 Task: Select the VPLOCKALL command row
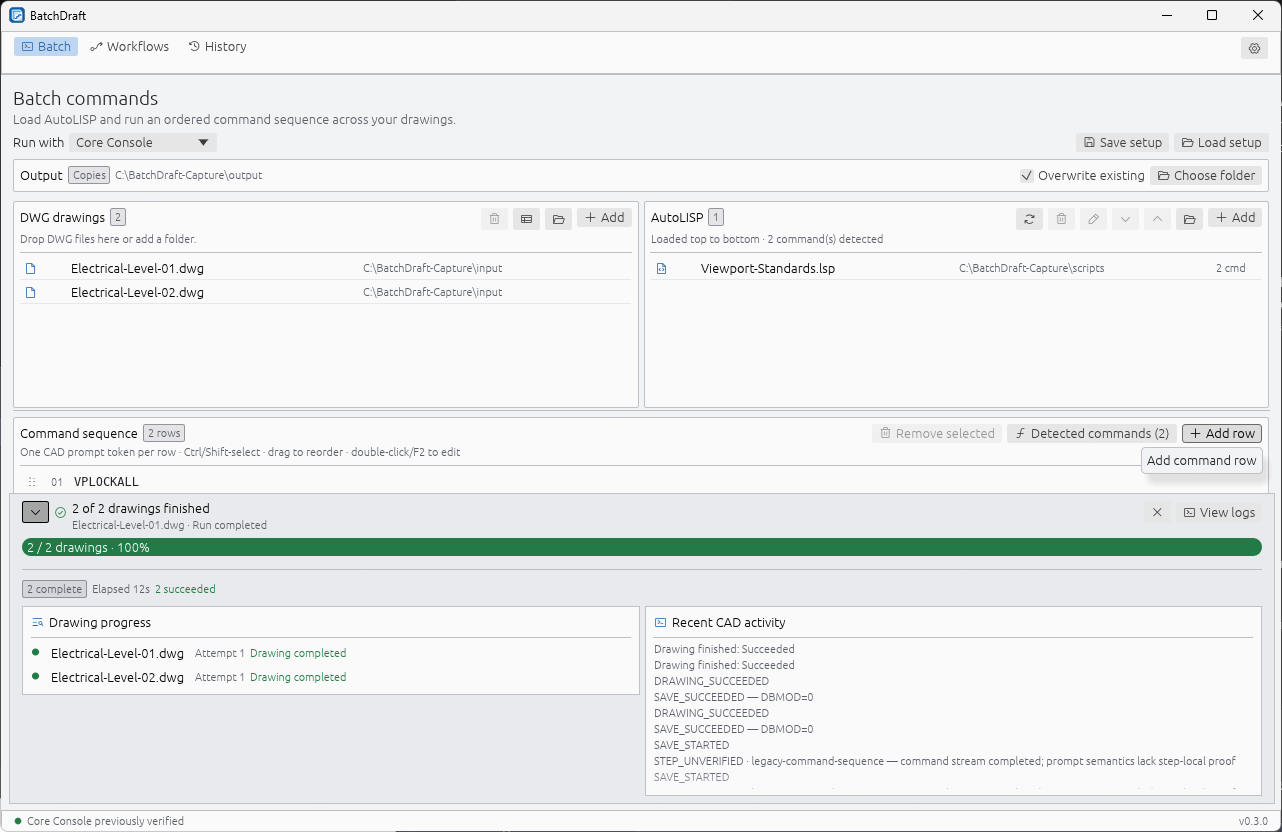click(640, 482)
